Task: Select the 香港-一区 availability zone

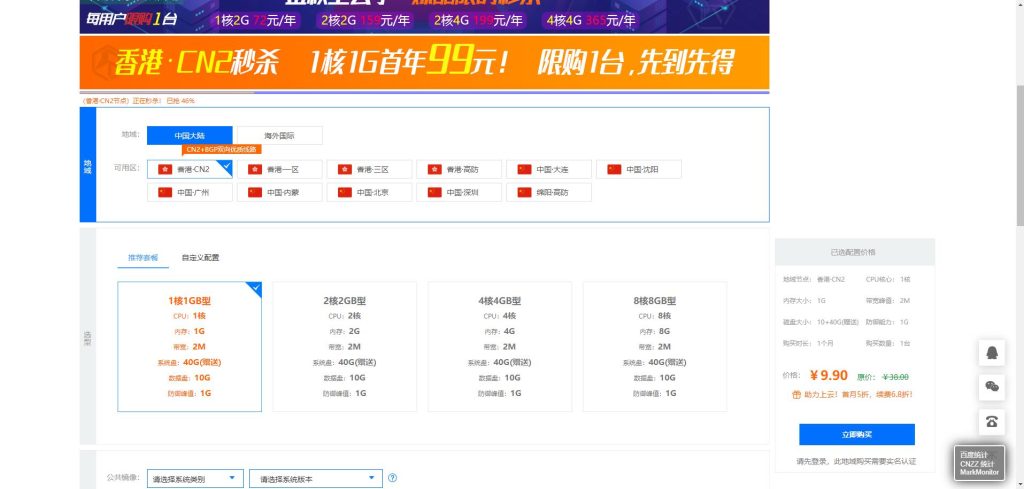Action: coord(280,169)
